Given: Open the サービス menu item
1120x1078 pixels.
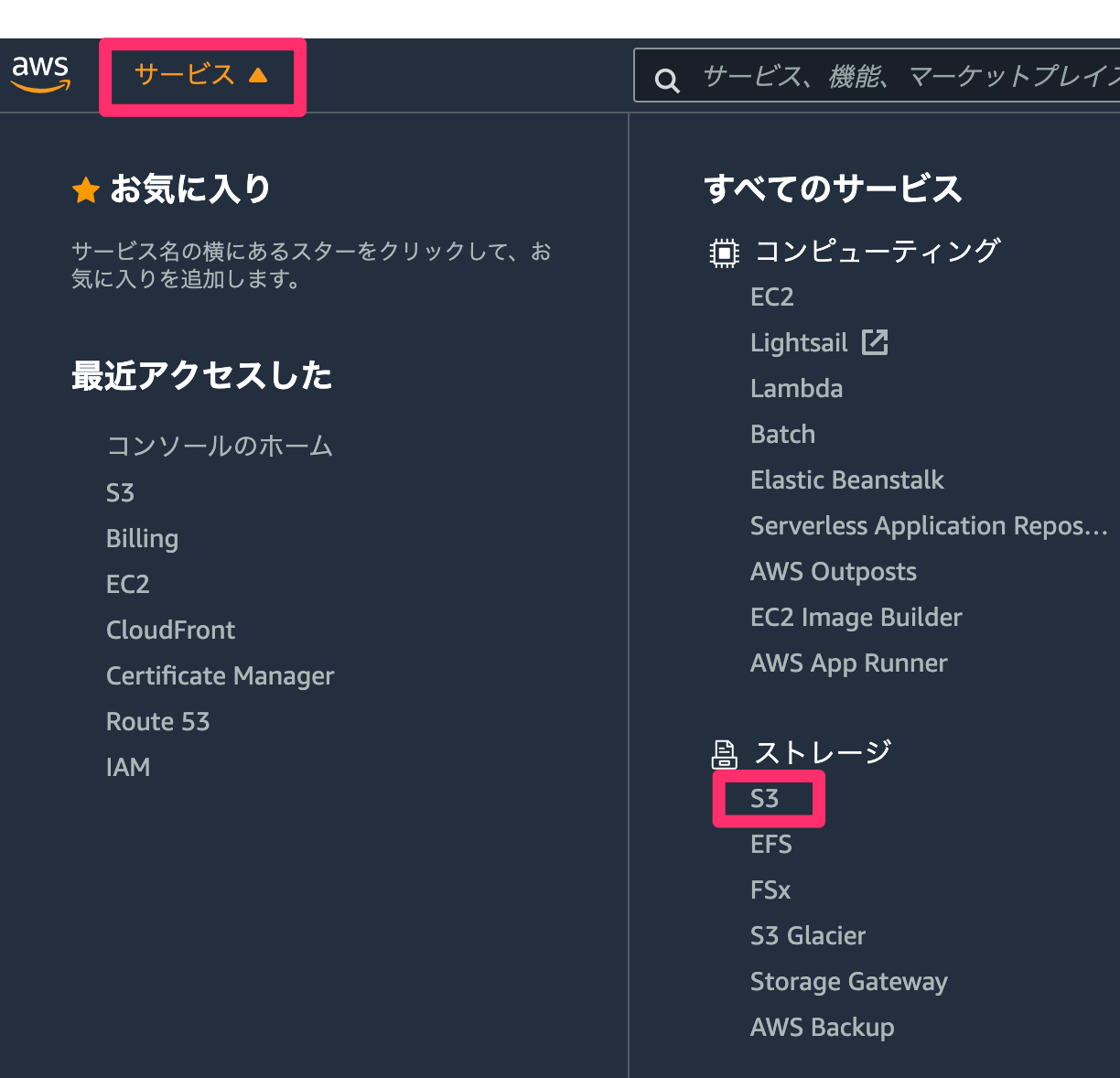Looking at the screenshot, I should pos(181,75).
